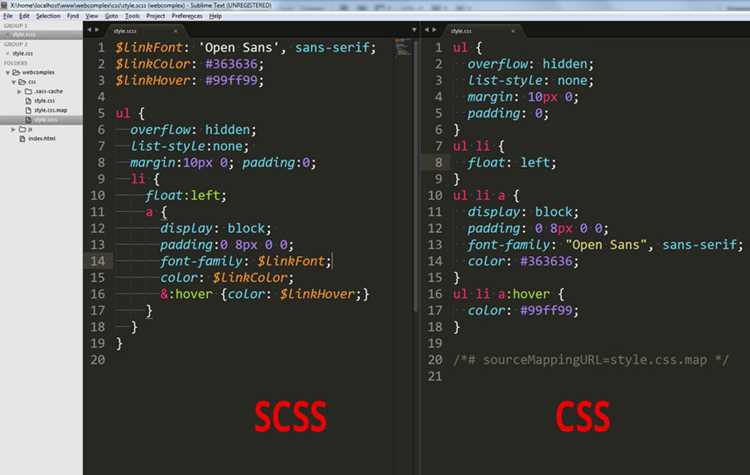The width and height of the screenshot is (750, 475).
Task: Click &:hover selector on SCSS line 16
Action: click(x=186, y=294)
